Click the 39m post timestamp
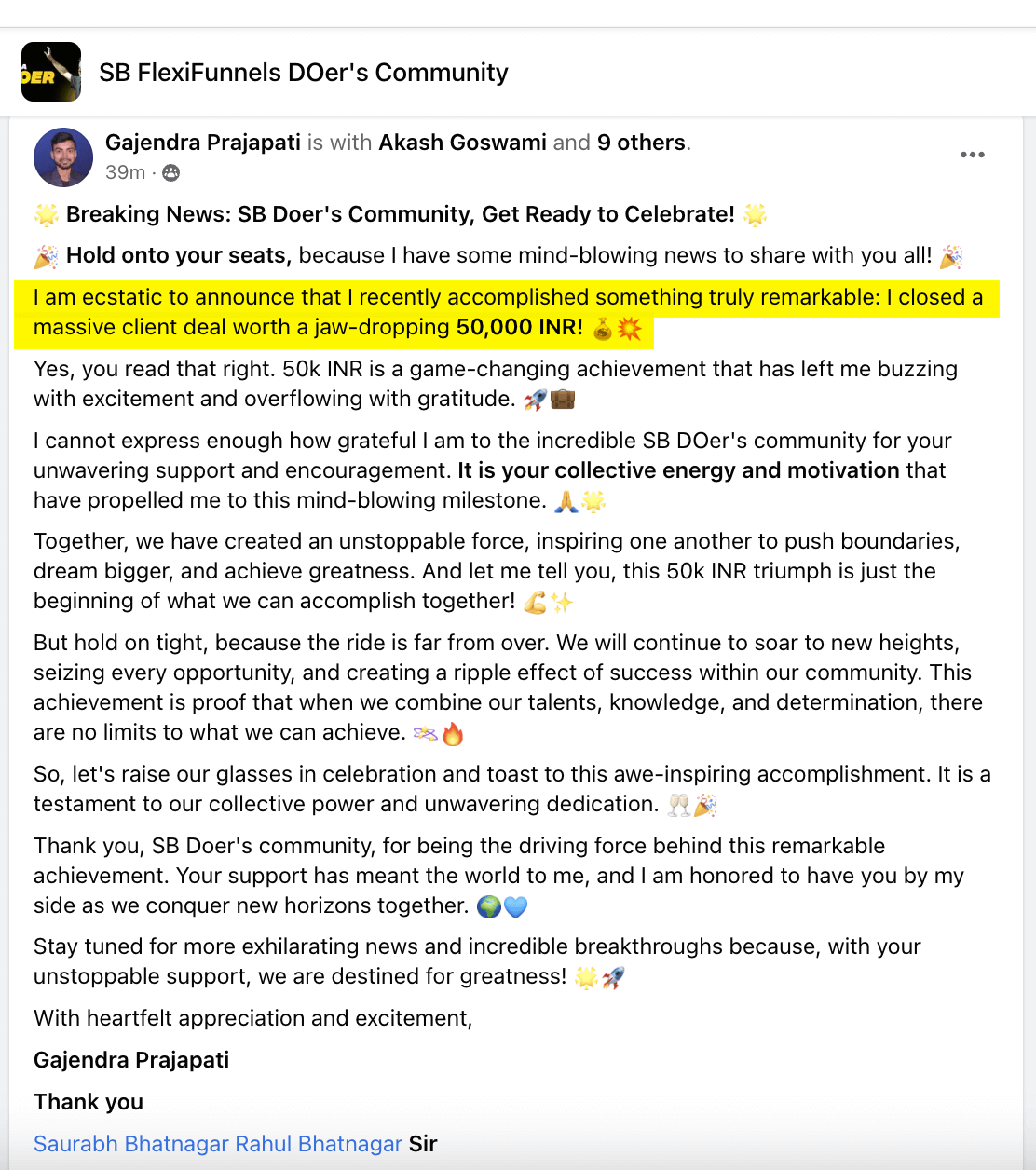Image resolution: width=1036 pixels, height=1170 pixels. tap(125, 172)
